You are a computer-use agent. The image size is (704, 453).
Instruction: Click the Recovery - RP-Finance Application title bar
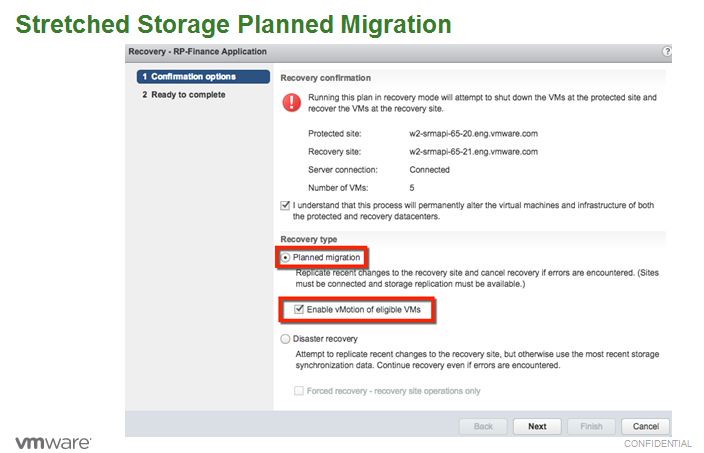pos(198,51)
